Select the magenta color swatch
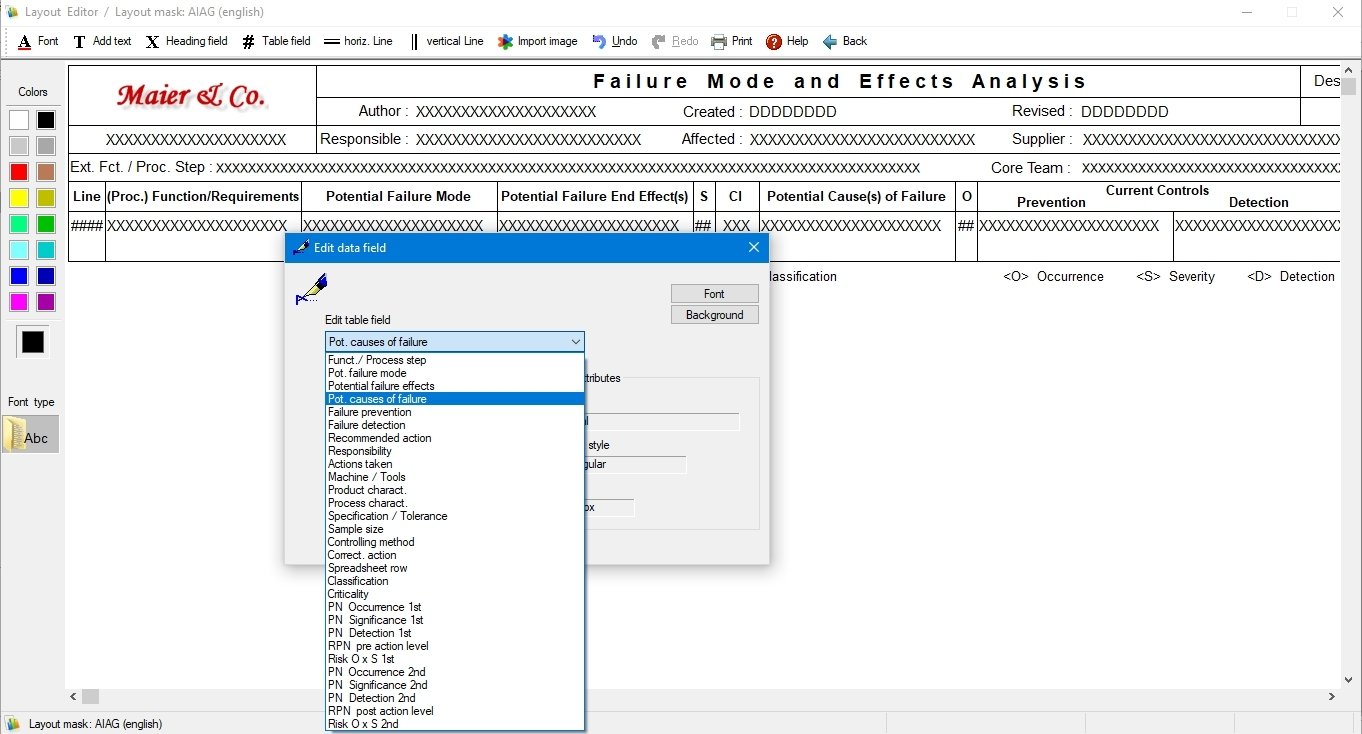The height and width of the screenshot is (734, 1362). point(19,302)
